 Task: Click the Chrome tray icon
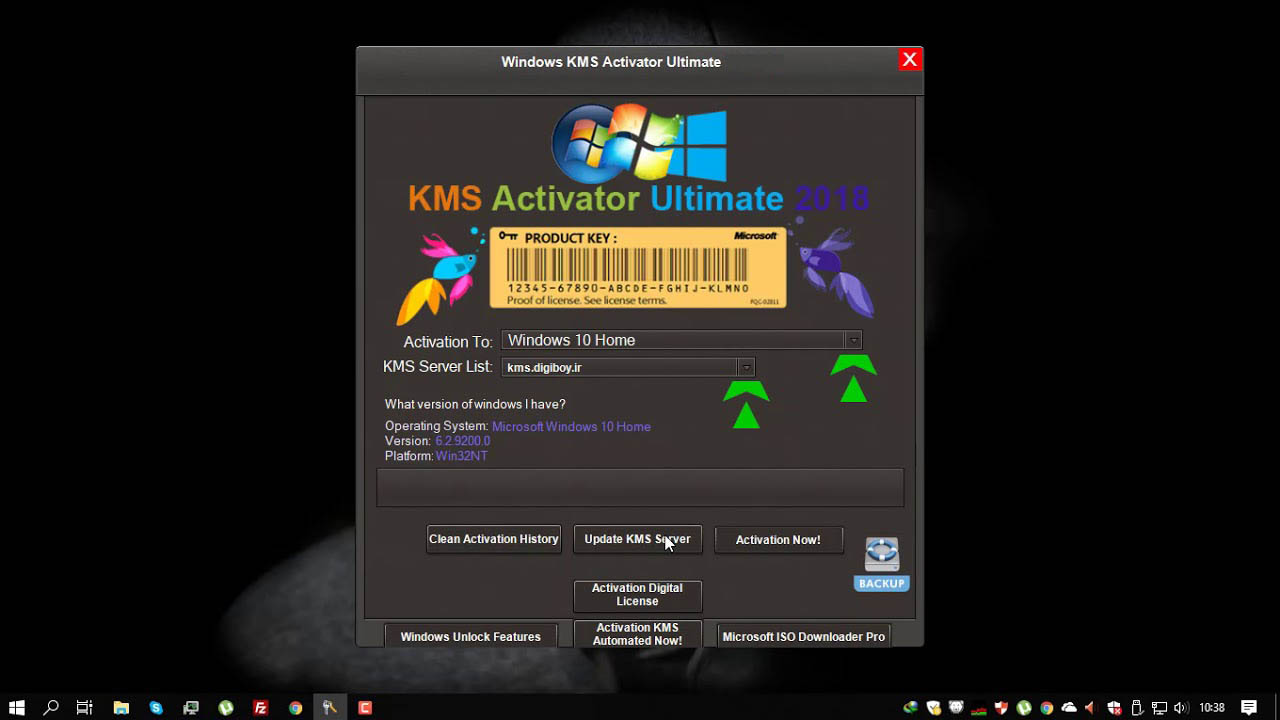pyautogui.click(x=1047, y=707)
